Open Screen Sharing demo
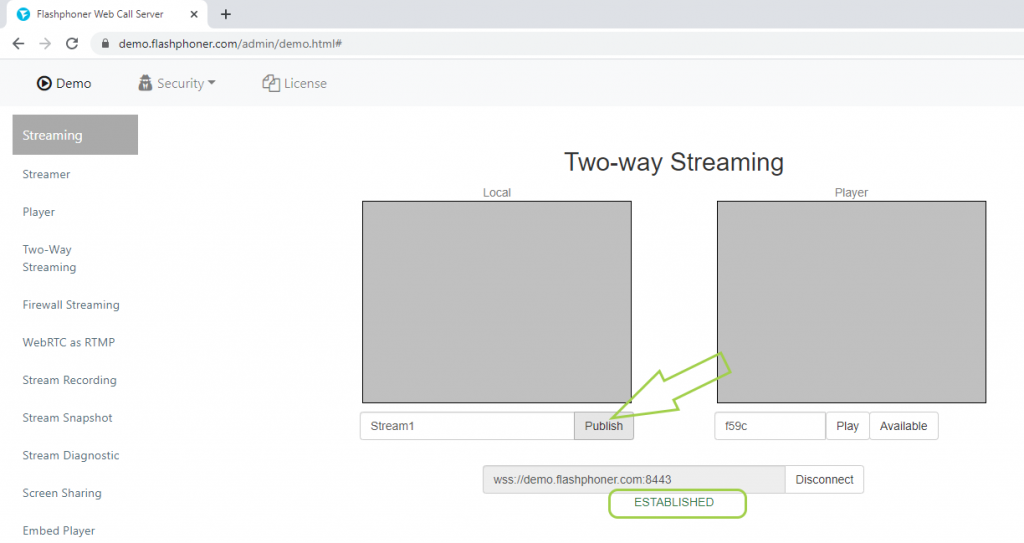The image size is (1024, 543). [62, 493]
